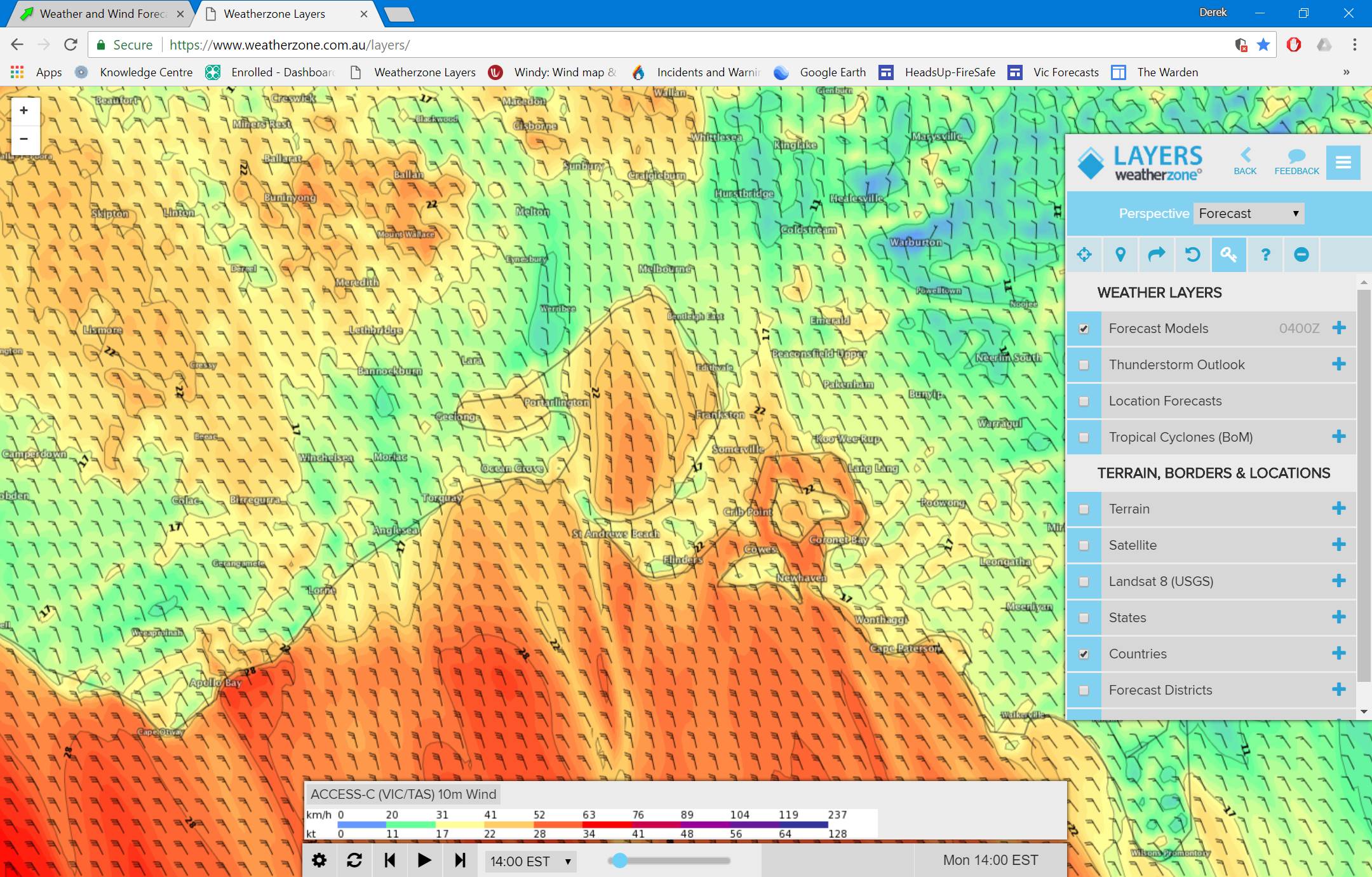Click the timeline slider handle
The image size is (1372, 877).
point(620,860)
